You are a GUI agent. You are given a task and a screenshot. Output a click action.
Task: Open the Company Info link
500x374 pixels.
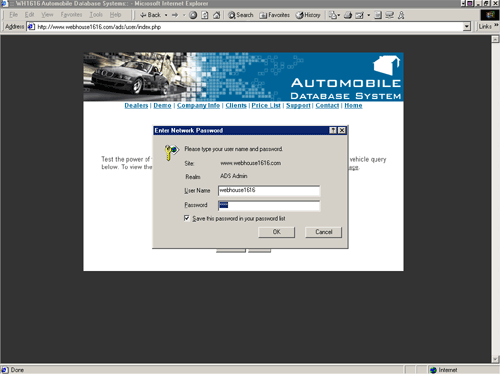pyautogui.click(x=198, y=105)
